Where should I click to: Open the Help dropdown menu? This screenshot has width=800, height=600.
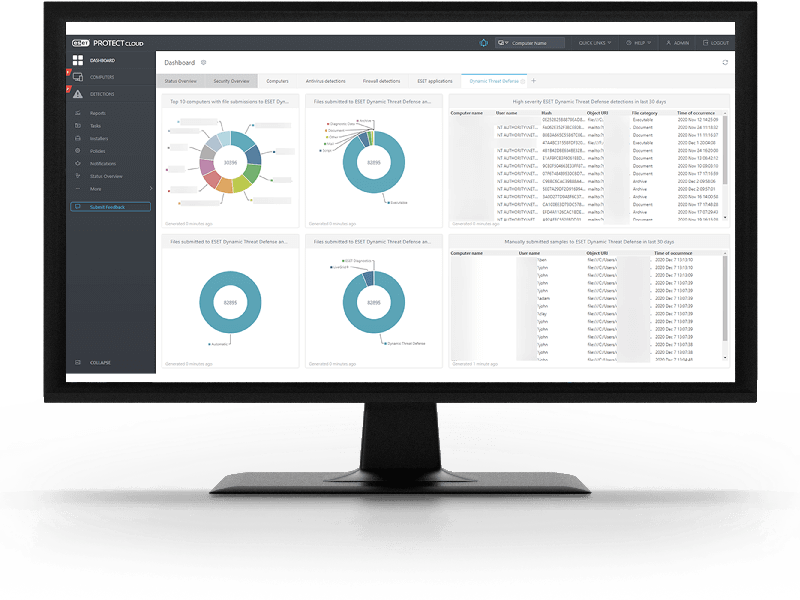(x=638, y=44)
